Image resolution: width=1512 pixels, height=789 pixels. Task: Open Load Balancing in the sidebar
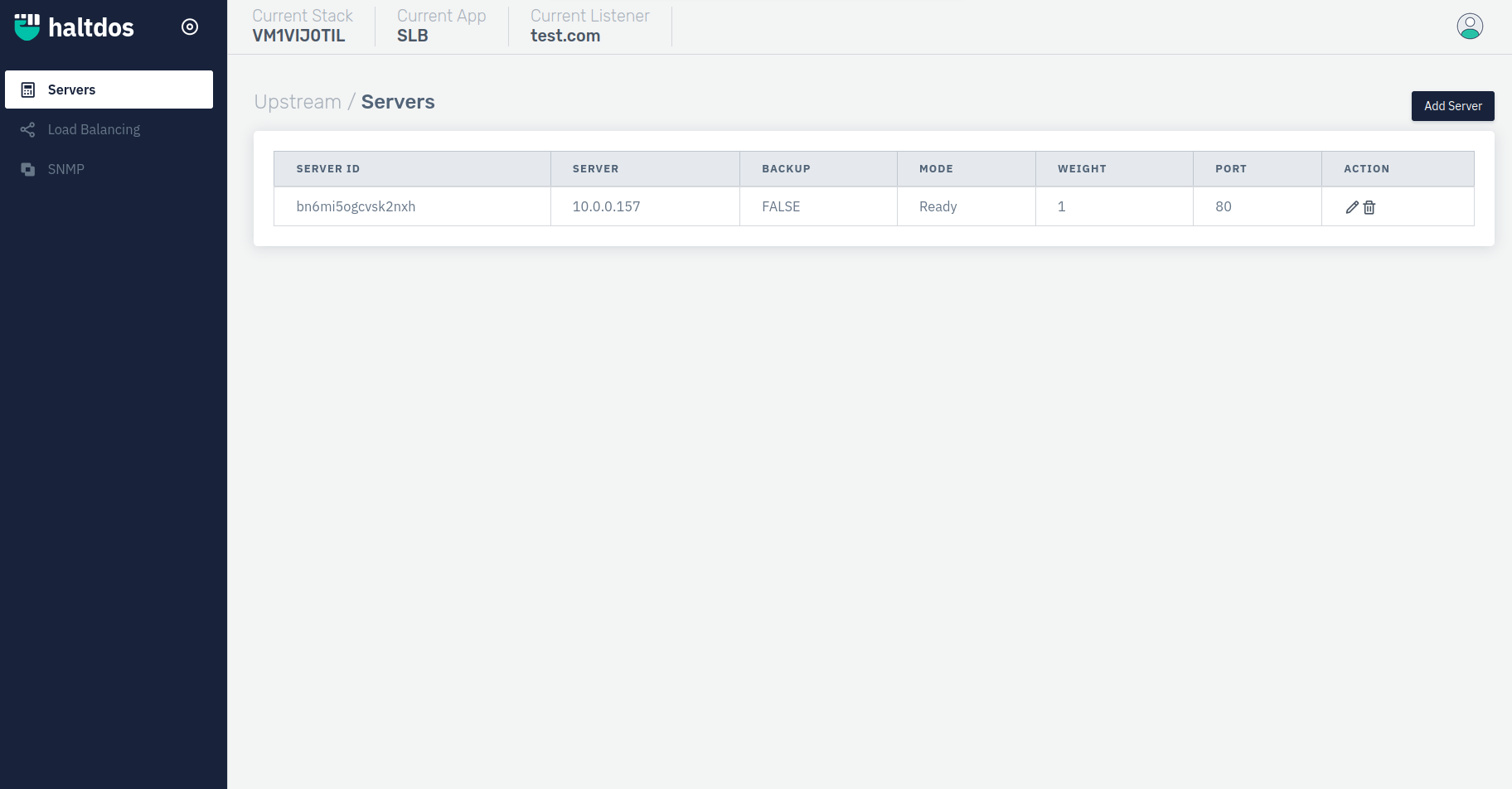[109, 129]
